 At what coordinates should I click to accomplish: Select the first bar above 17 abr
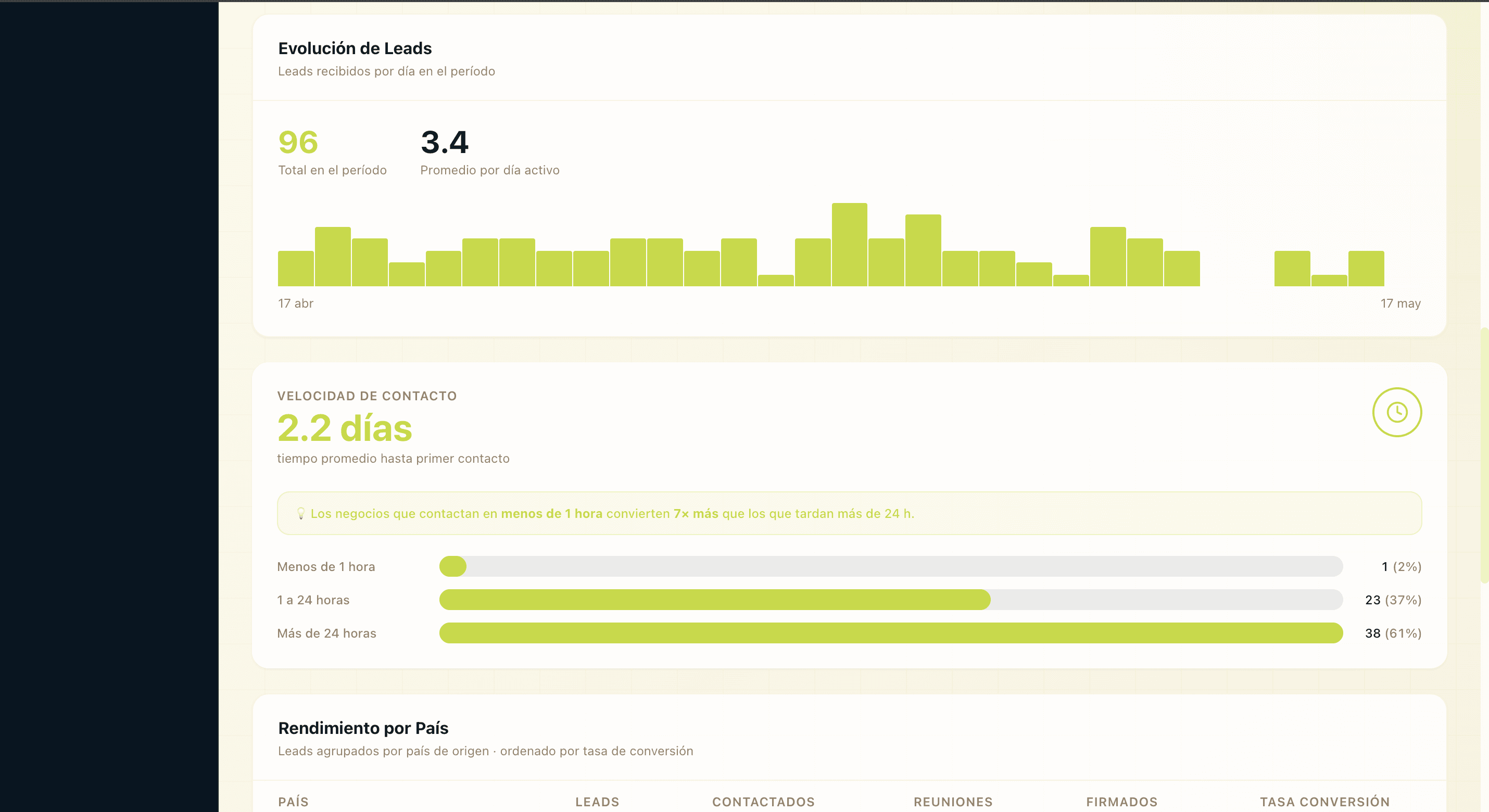[x=295, y=268]
